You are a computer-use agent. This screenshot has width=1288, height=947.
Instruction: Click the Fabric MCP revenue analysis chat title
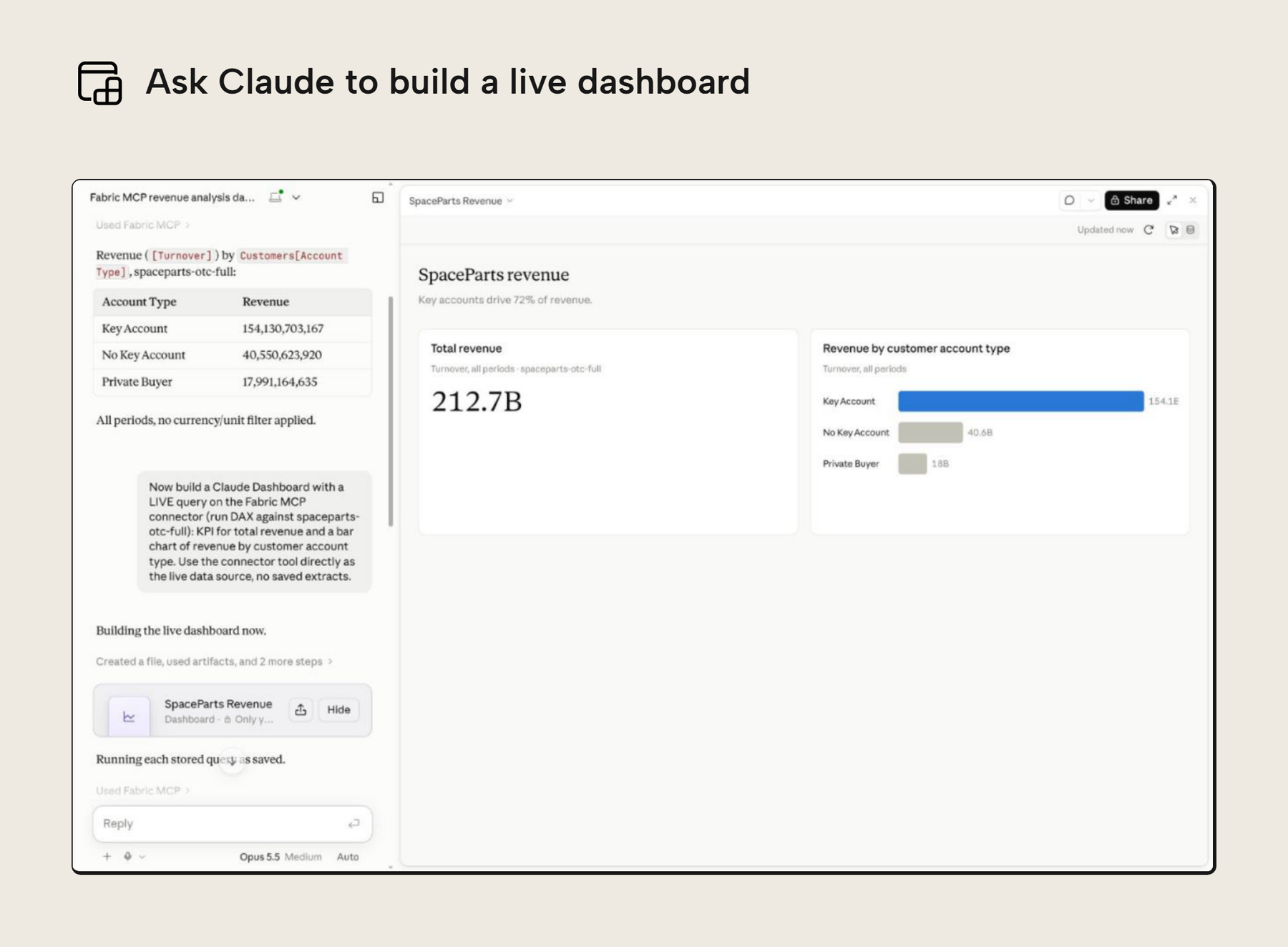(172, 198)
